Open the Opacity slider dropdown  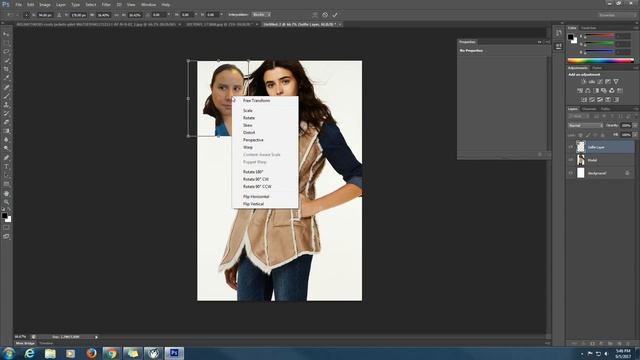click(x=635, y=126)
